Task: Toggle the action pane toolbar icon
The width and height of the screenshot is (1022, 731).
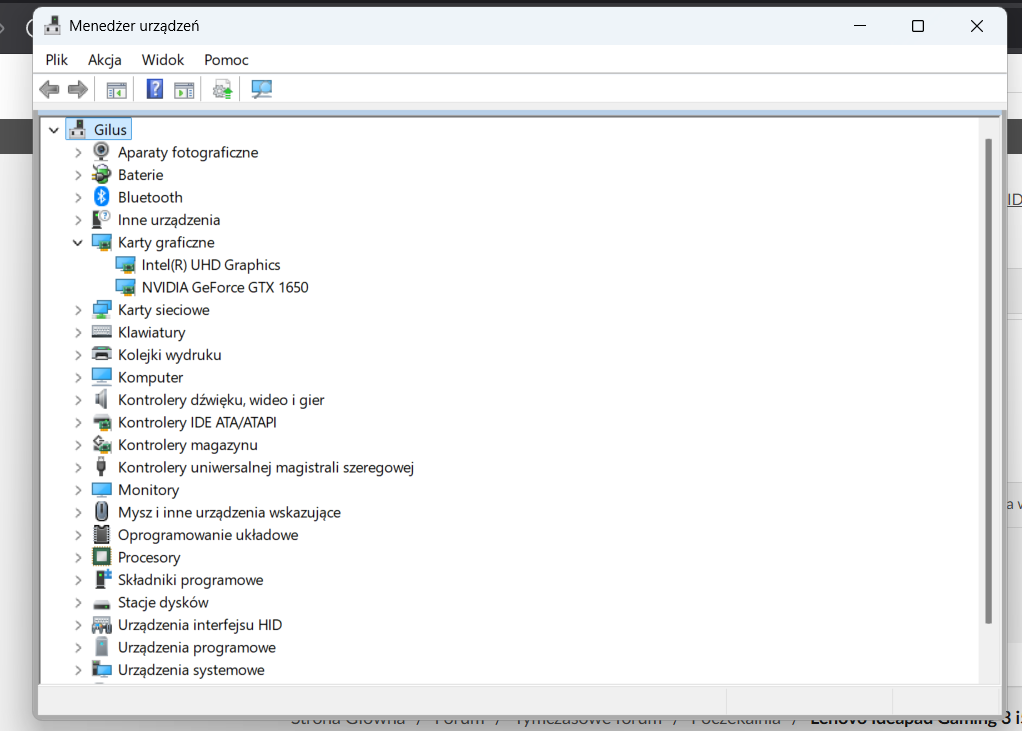Action: (184, 90)
